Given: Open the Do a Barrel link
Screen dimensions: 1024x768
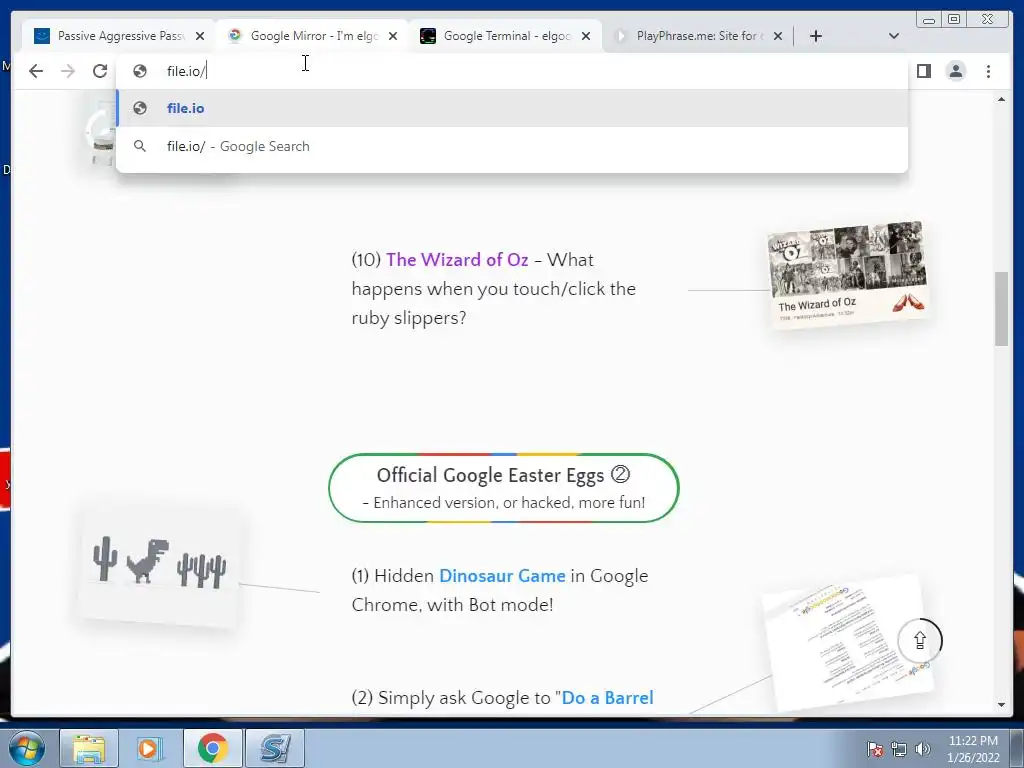Looking at the screenshot, I should point(607,697).
